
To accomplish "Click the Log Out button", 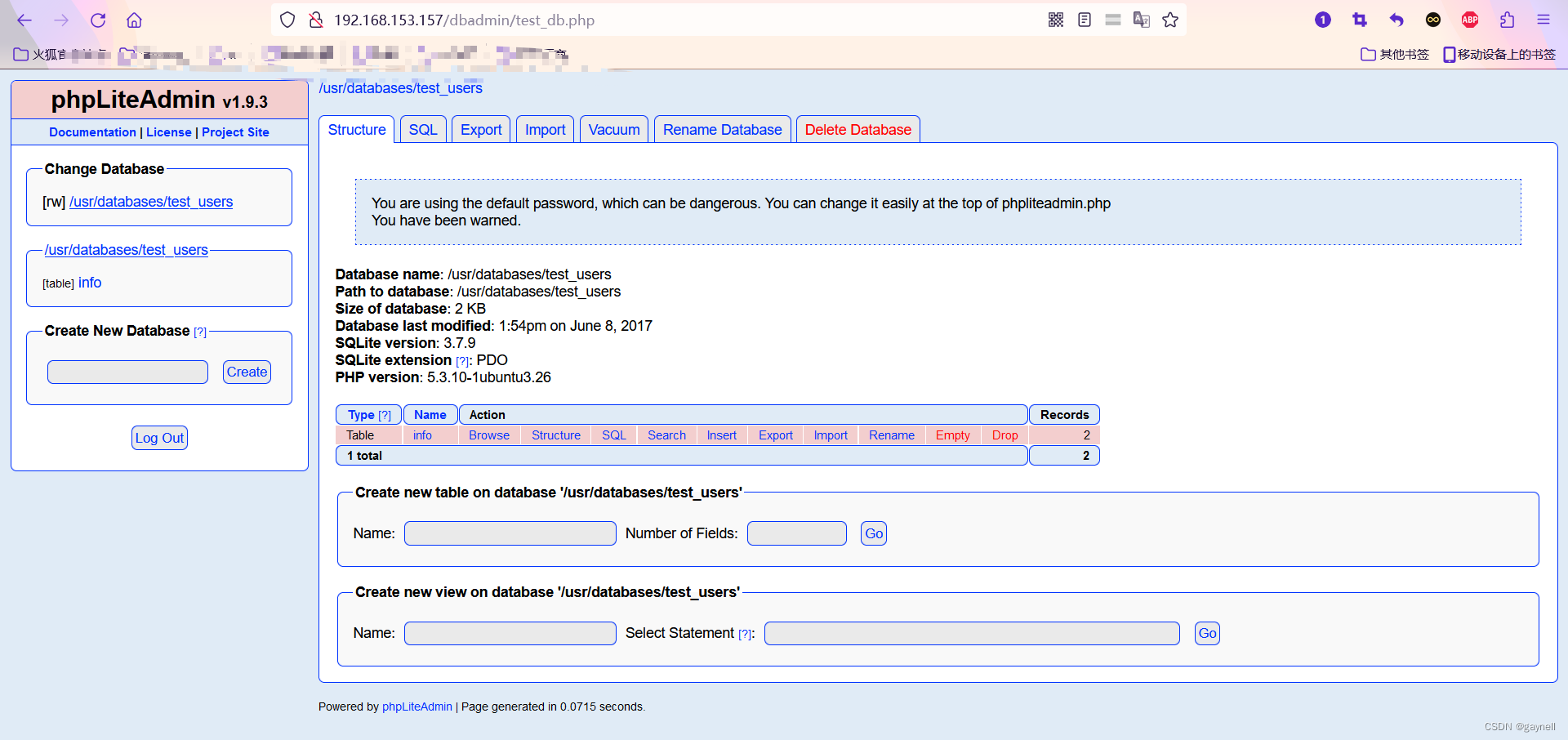I will (159, 438).
